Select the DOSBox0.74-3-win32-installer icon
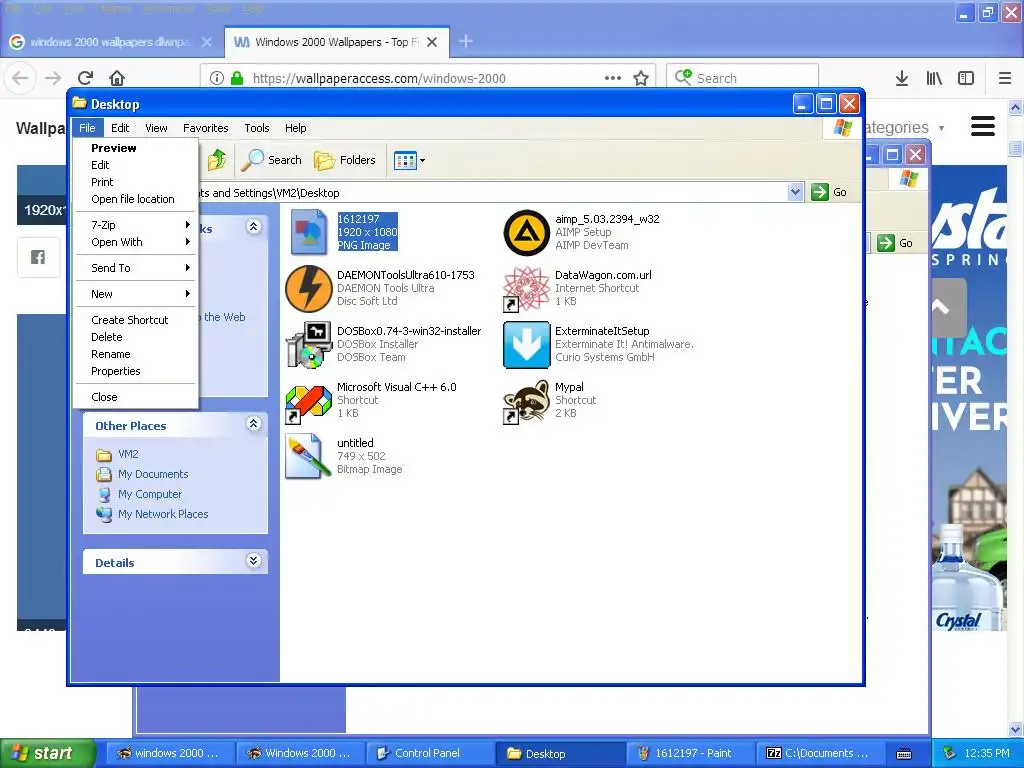This screenshot has height=768, width=1024. (308, 344)
